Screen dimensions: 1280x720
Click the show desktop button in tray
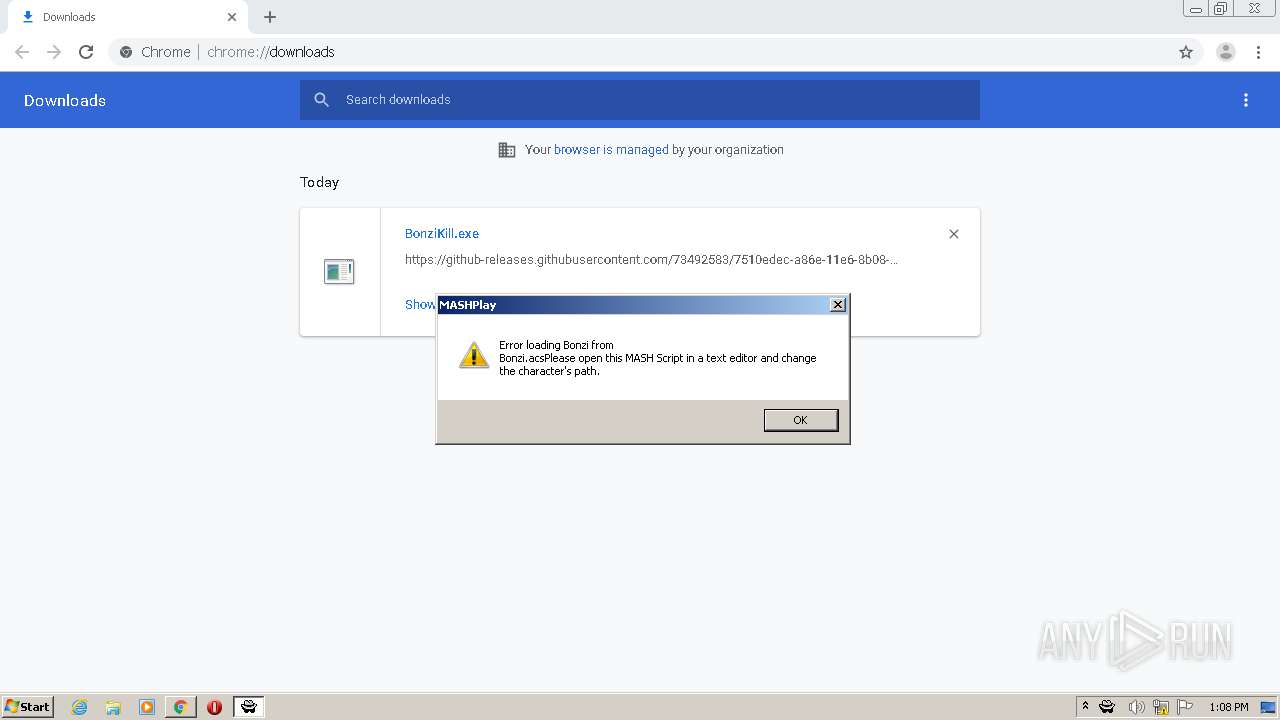coord(1269,707)
